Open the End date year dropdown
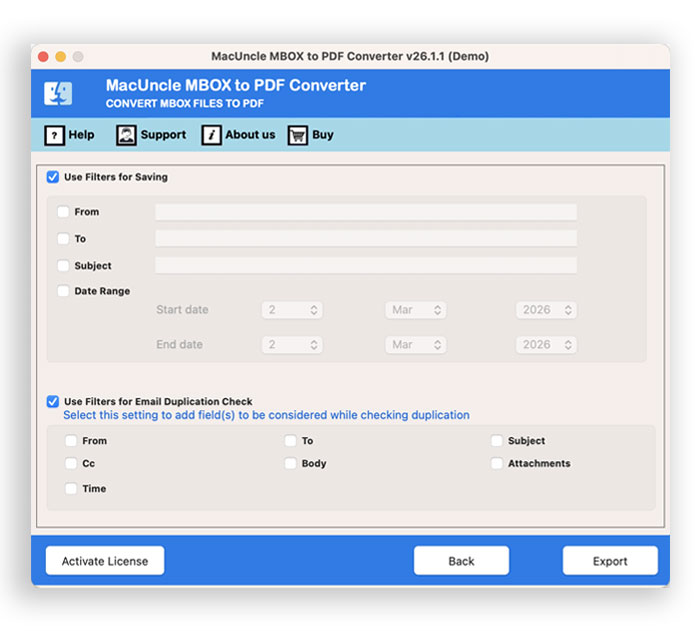 point(546,345)
